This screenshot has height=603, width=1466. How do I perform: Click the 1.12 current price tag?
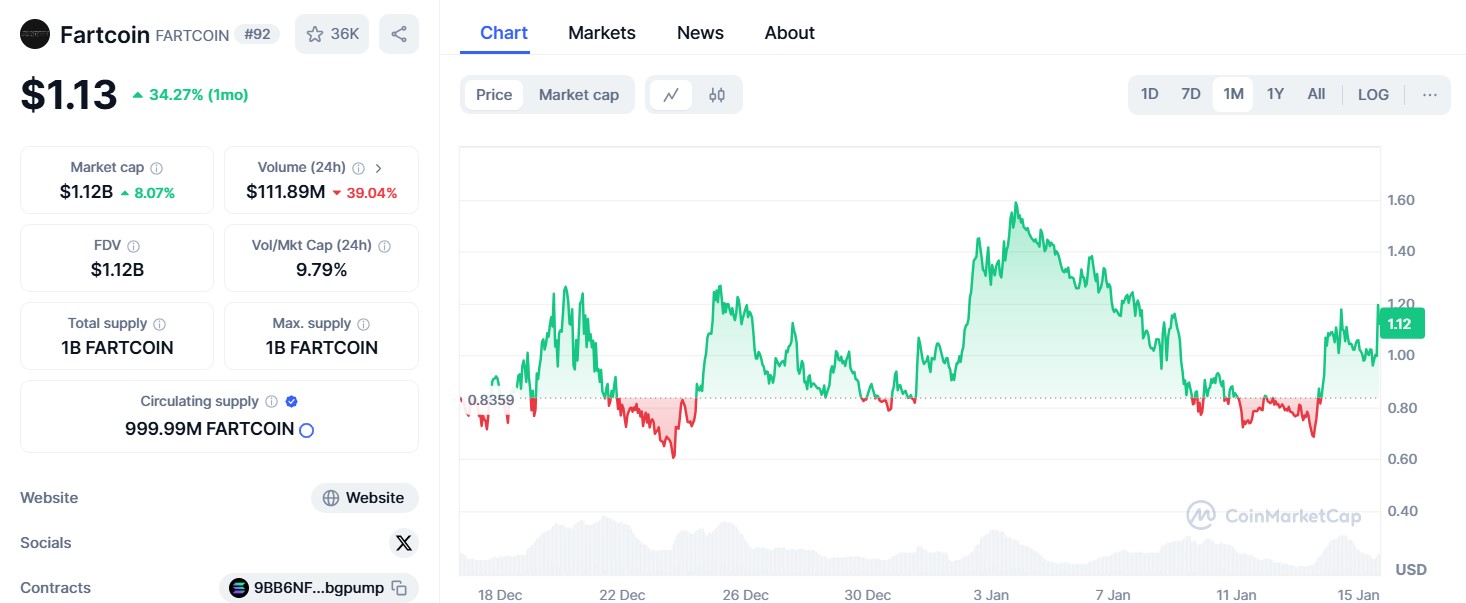pos(1401,324)
